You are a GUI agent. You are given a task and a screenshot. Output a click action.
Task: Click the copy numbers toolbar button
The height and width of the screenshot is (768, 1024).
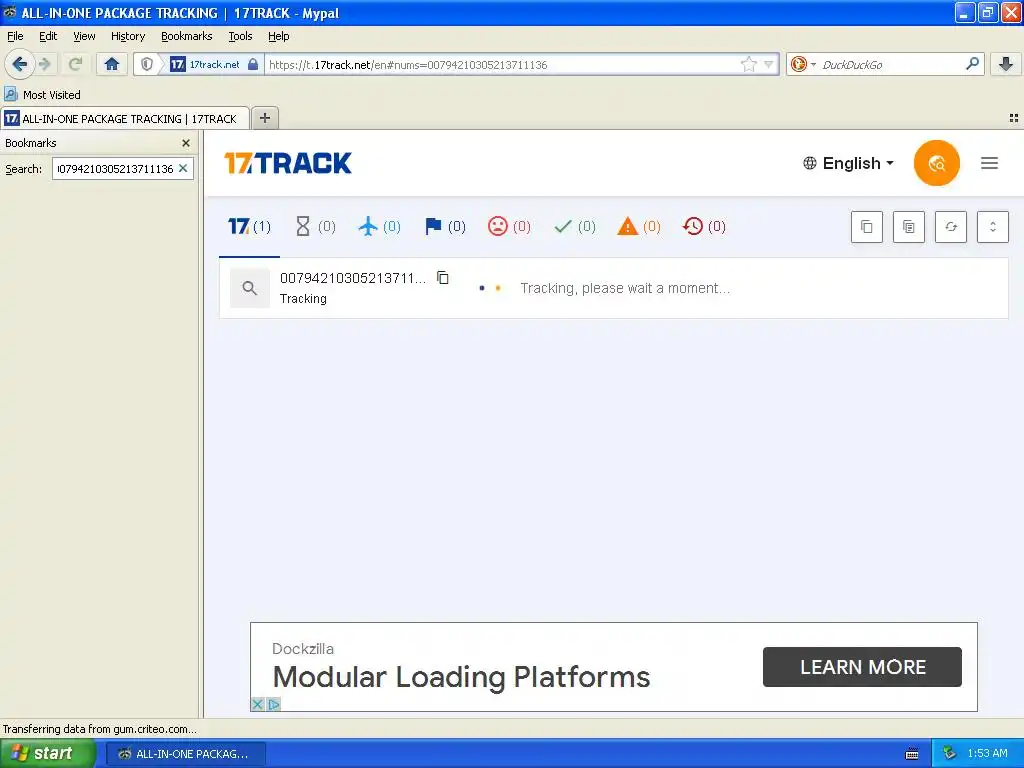(867, 227)
